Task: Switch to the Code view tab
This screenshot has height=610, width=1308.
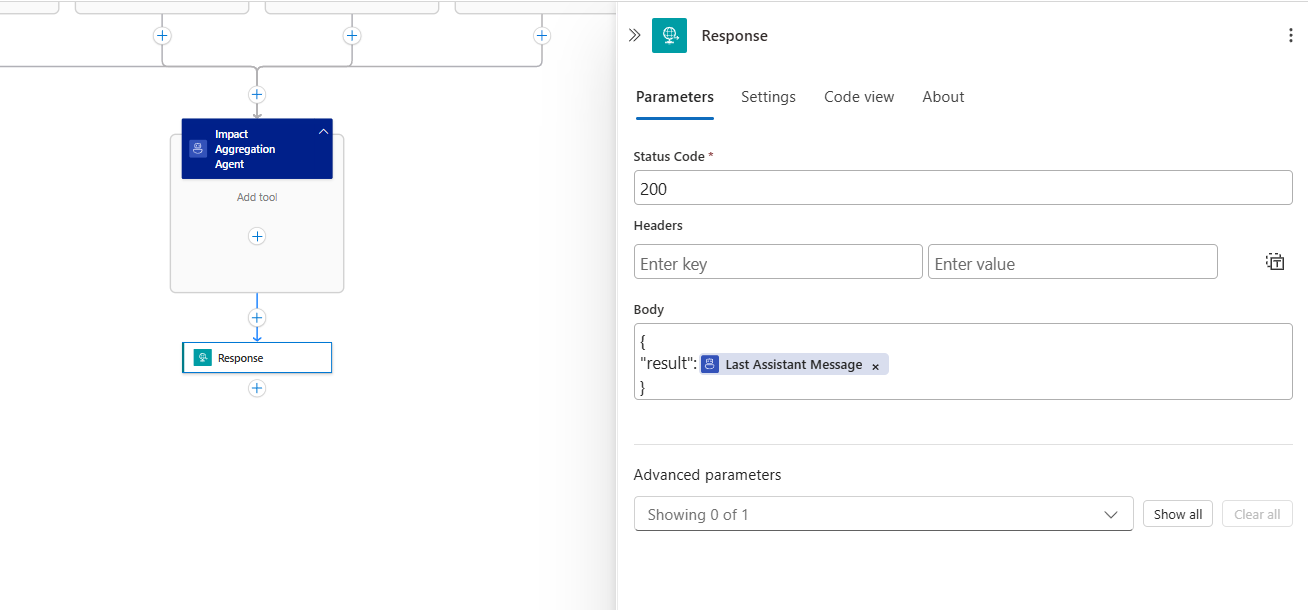Action: (x=858, y=97)
